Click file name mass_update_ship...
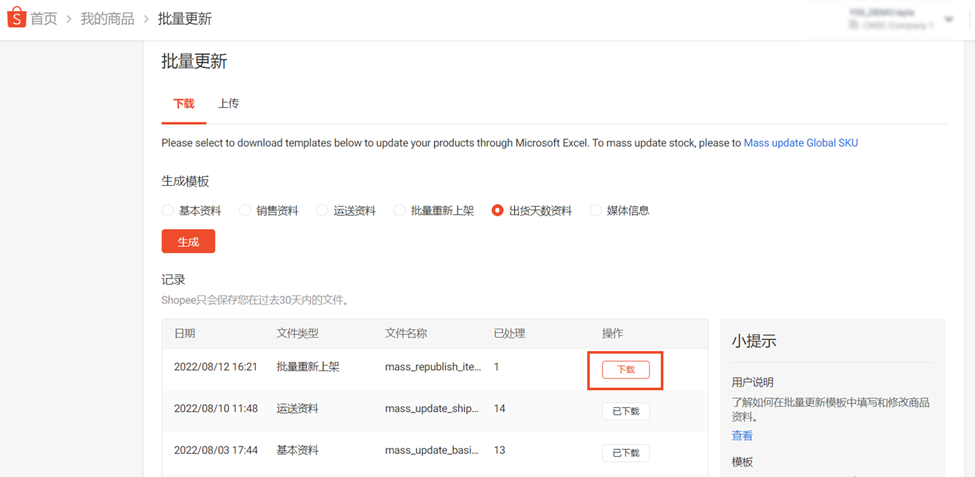Screen dimensions: 975x477 coord(432,409)
